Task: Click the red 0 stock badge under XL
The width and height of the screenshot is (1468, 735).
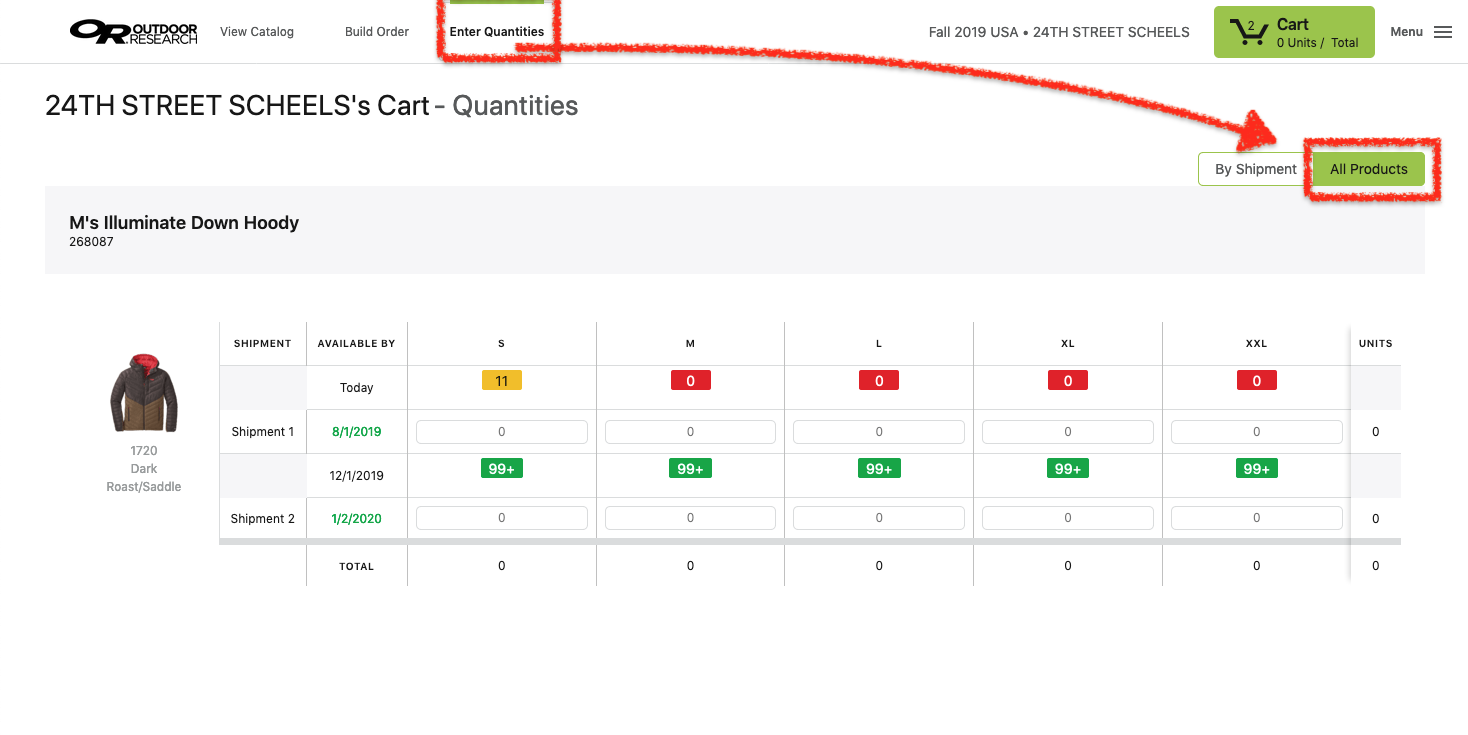Action: 1067,381
